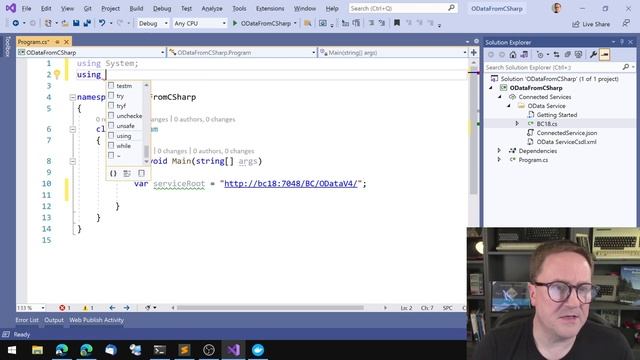Screen dimensions: 640x360
Task: Click the Find in Files toolbar icon
Action: 307,24
